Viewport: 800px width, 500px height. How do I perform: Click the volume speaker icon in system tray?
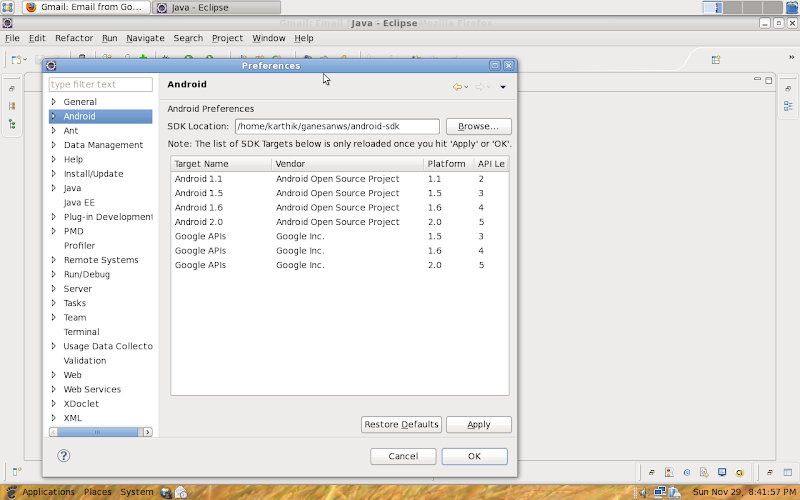click(644, 492)
